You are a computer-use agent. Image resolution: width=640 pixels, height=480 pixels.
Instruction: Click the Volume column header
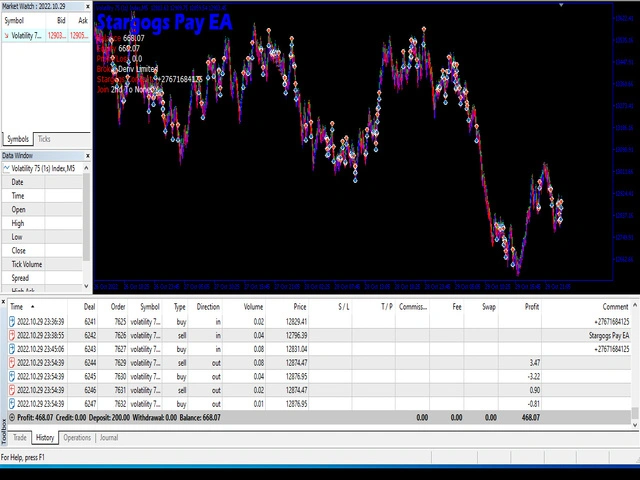pos(254,307)
